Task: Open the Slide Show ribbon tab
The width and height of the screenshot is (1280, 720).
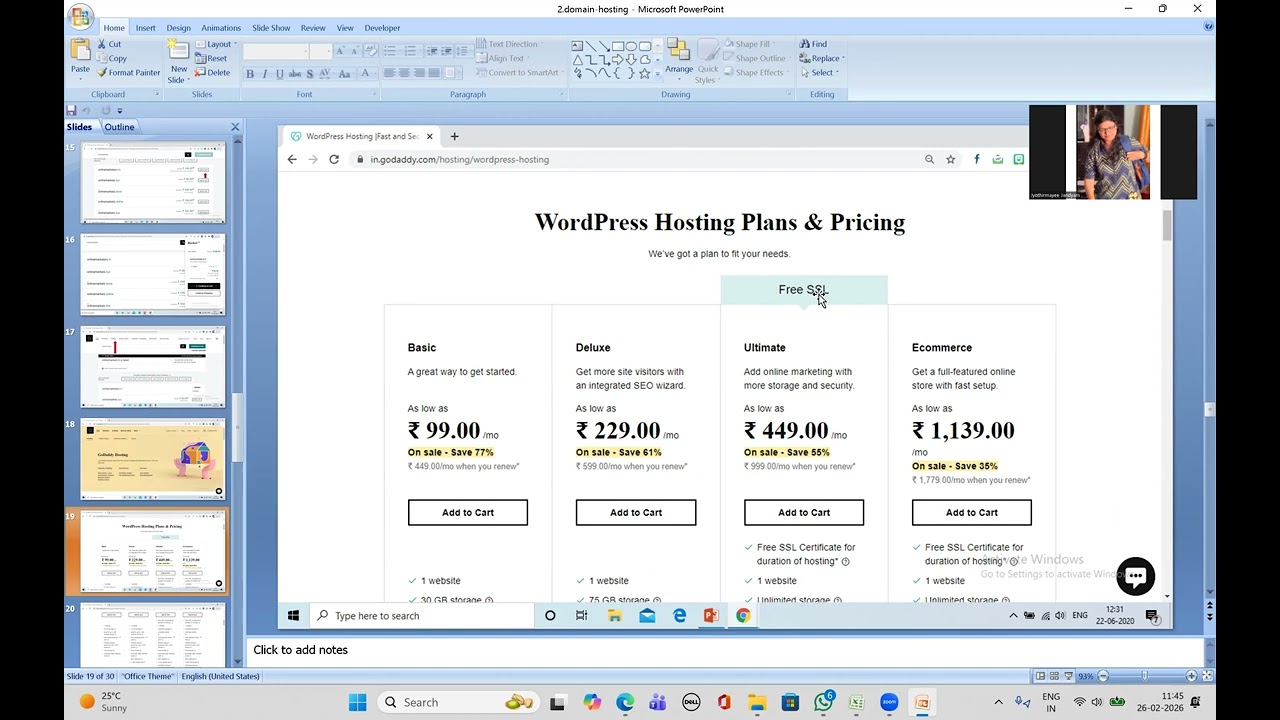Action: (x=271, y=28)
